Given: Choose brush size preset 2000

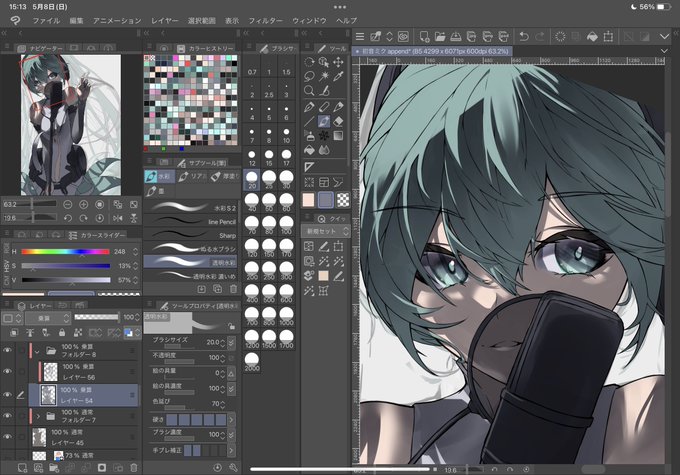Looking at the screenshot, I should [x=252, y=362].
